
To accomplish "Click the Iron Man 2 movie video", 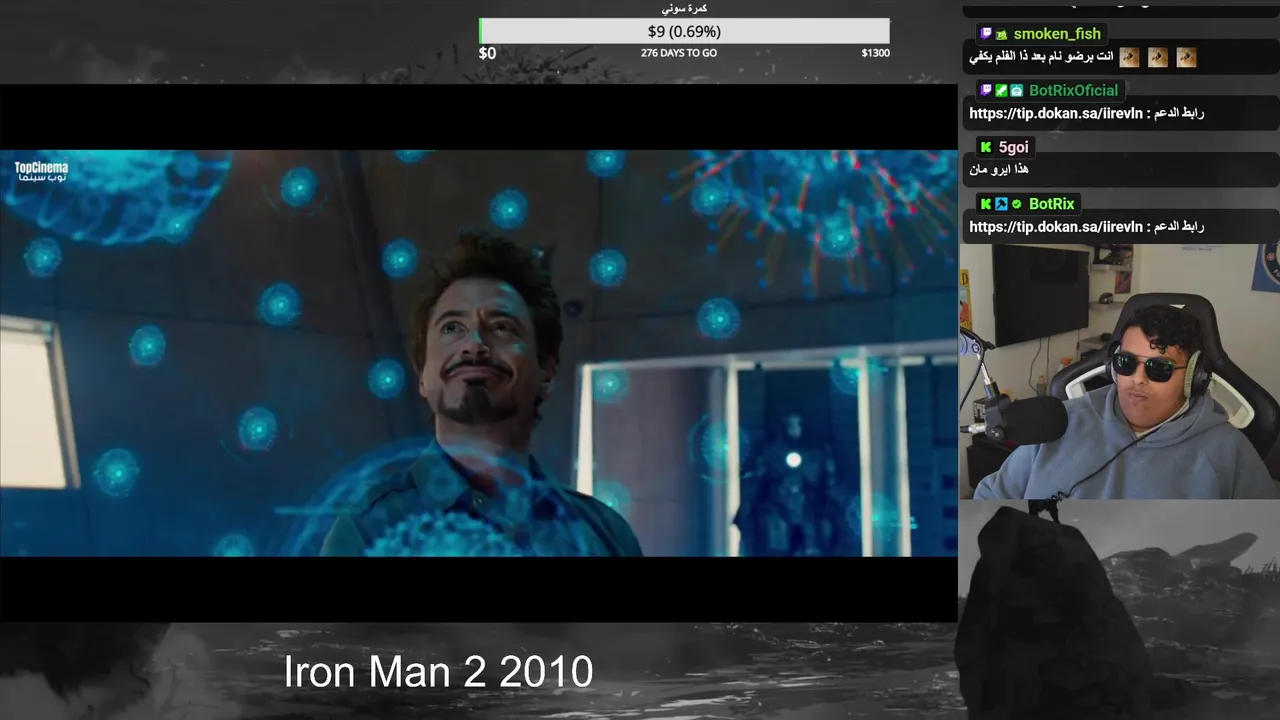I will (x=479, y=353).
